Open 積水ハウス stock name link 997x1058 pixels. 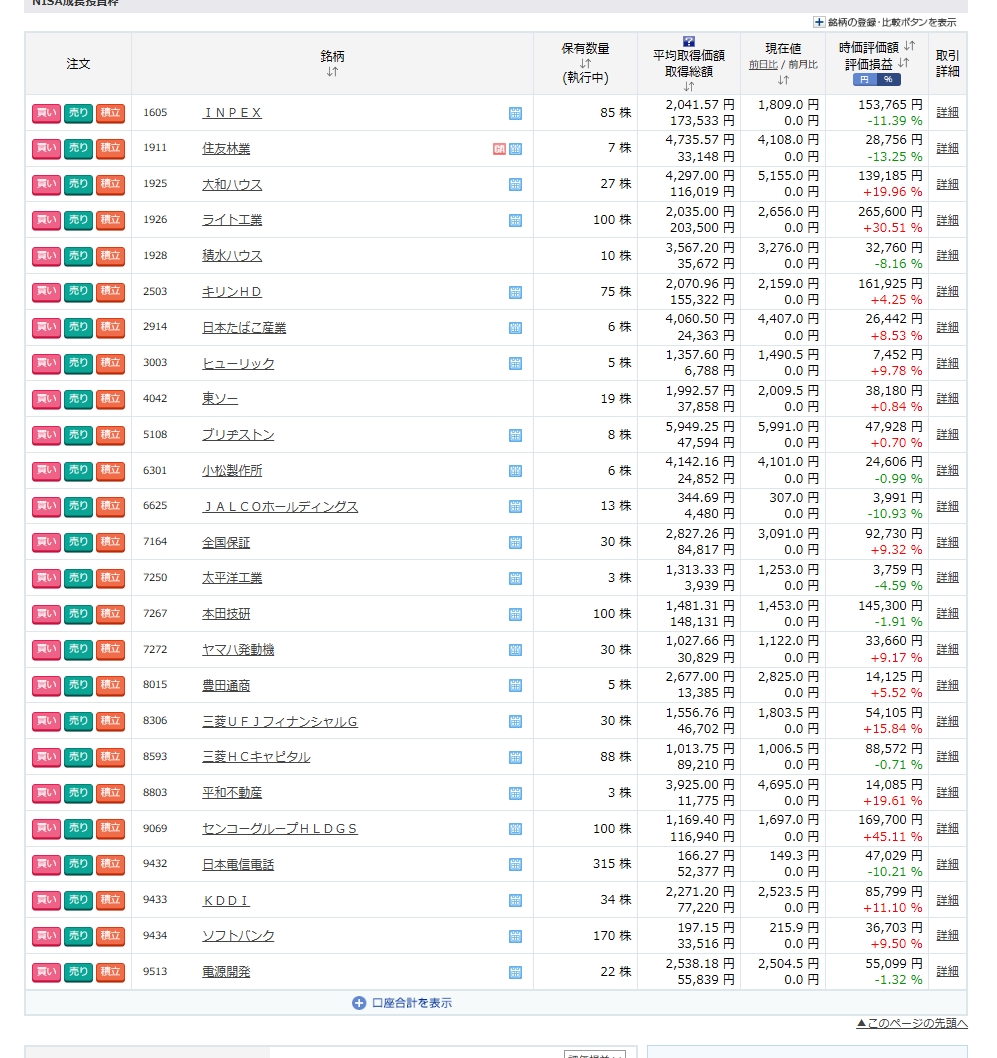pyautogui.click(x=232, y=256)
